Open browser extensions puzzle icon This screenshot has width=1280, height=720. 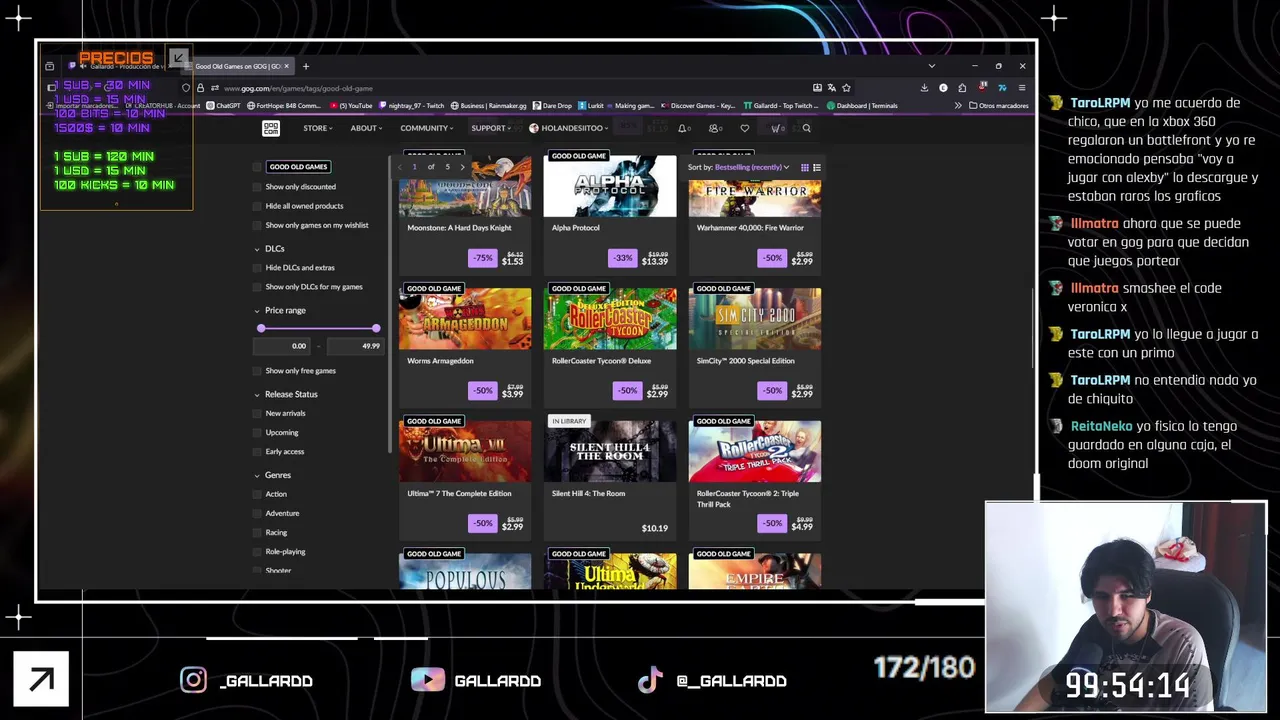962,88
